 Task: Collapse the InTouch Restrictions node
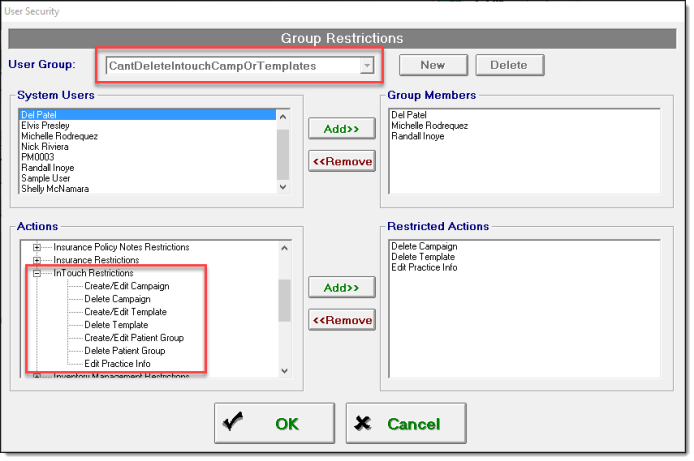tap(38, 273)
